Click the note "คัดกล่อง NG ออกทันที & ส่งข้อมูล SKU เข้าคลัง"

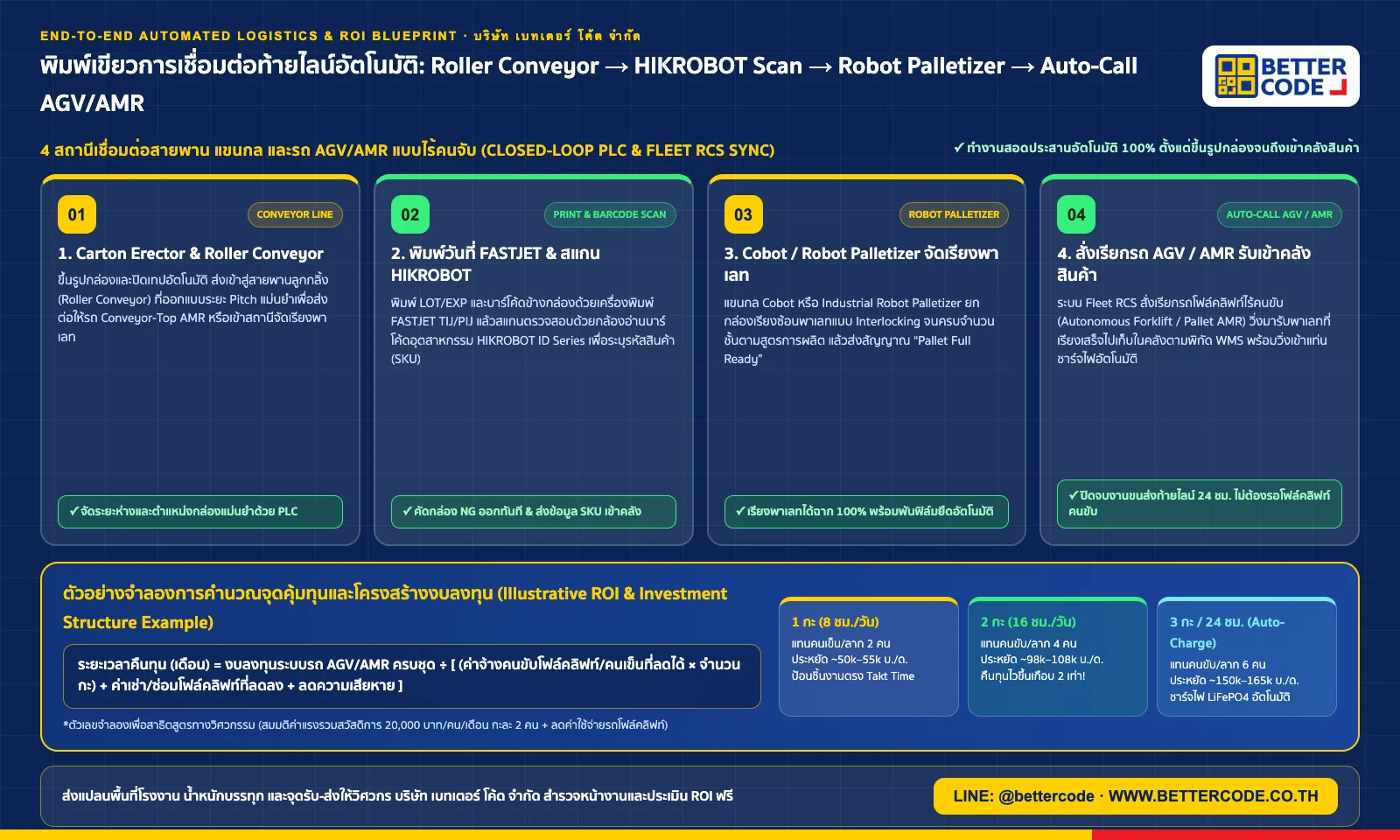pyautogui.click(x=534, y=512)
